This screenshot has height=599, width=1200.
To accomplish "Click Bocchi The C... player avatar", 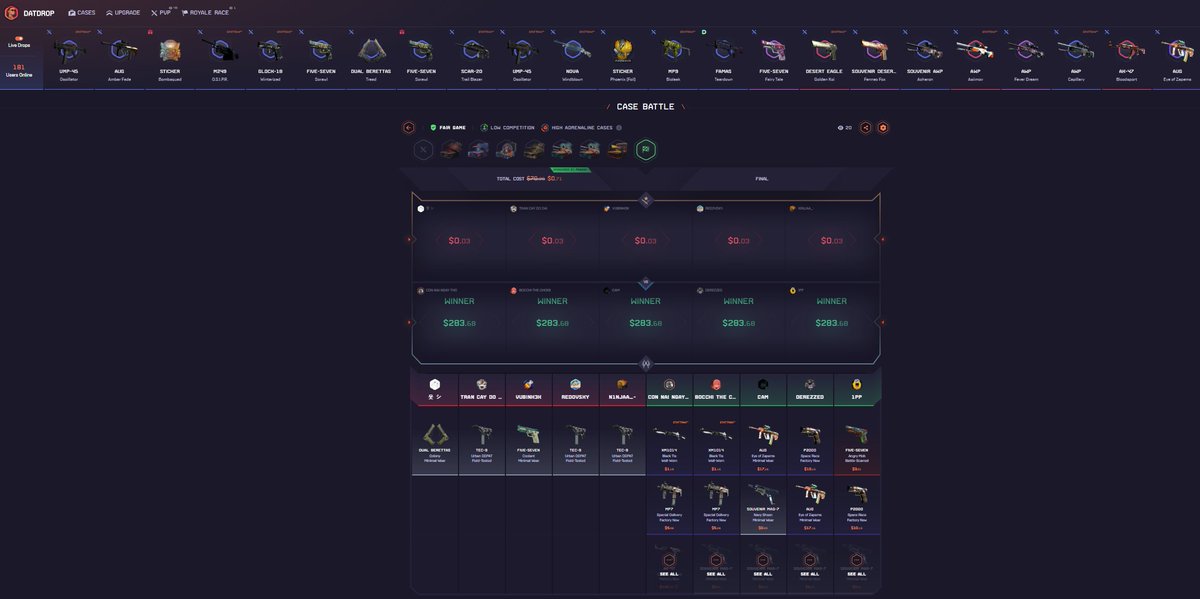I will pyautogui.click(x=716, y=384).
